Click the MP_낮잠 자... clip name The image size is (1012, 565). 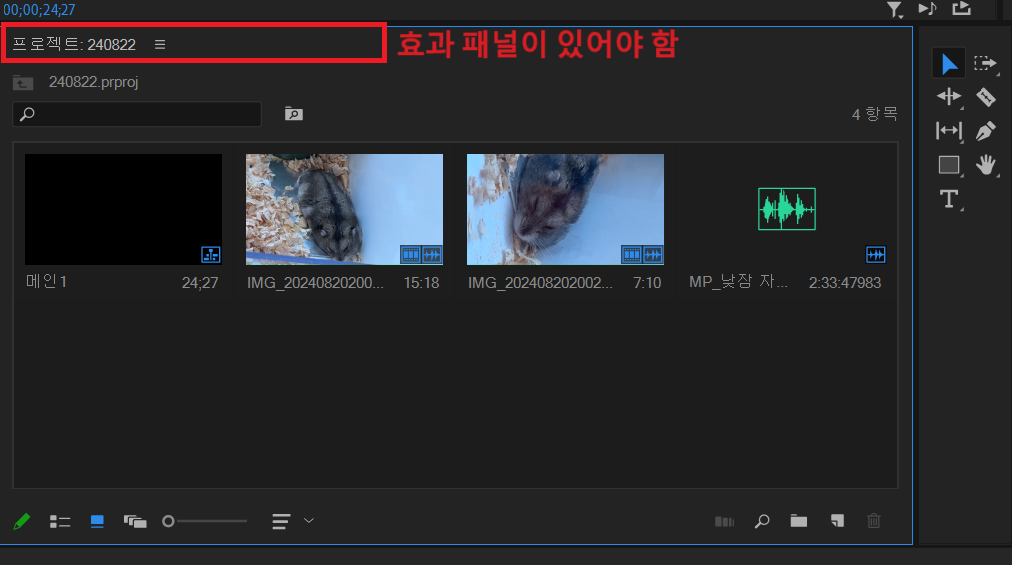coord(738,282)
